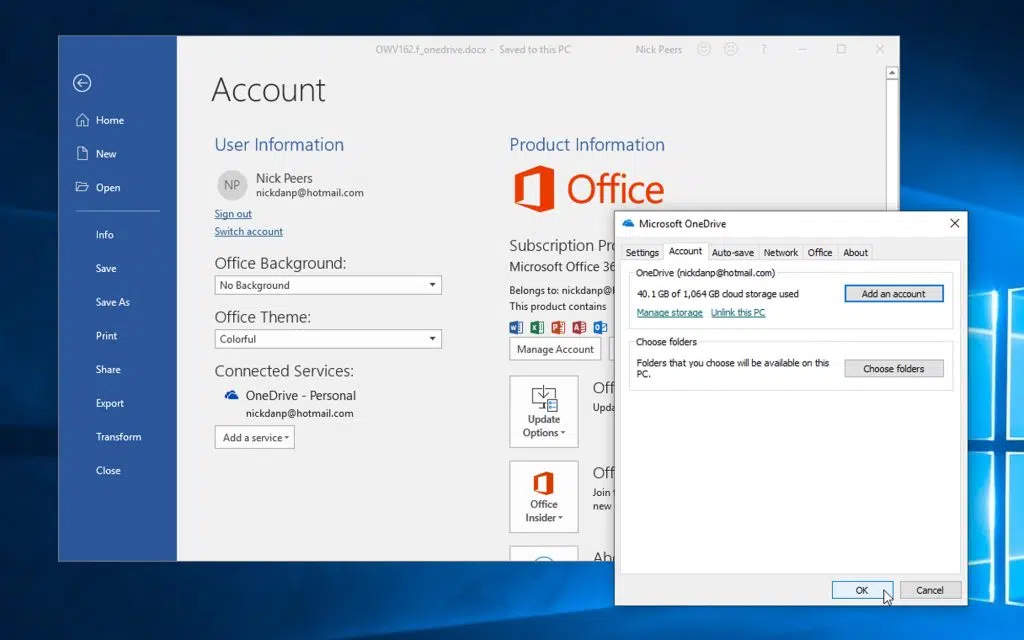
Task: Click the Choose folders button
Action: (893, 368)
